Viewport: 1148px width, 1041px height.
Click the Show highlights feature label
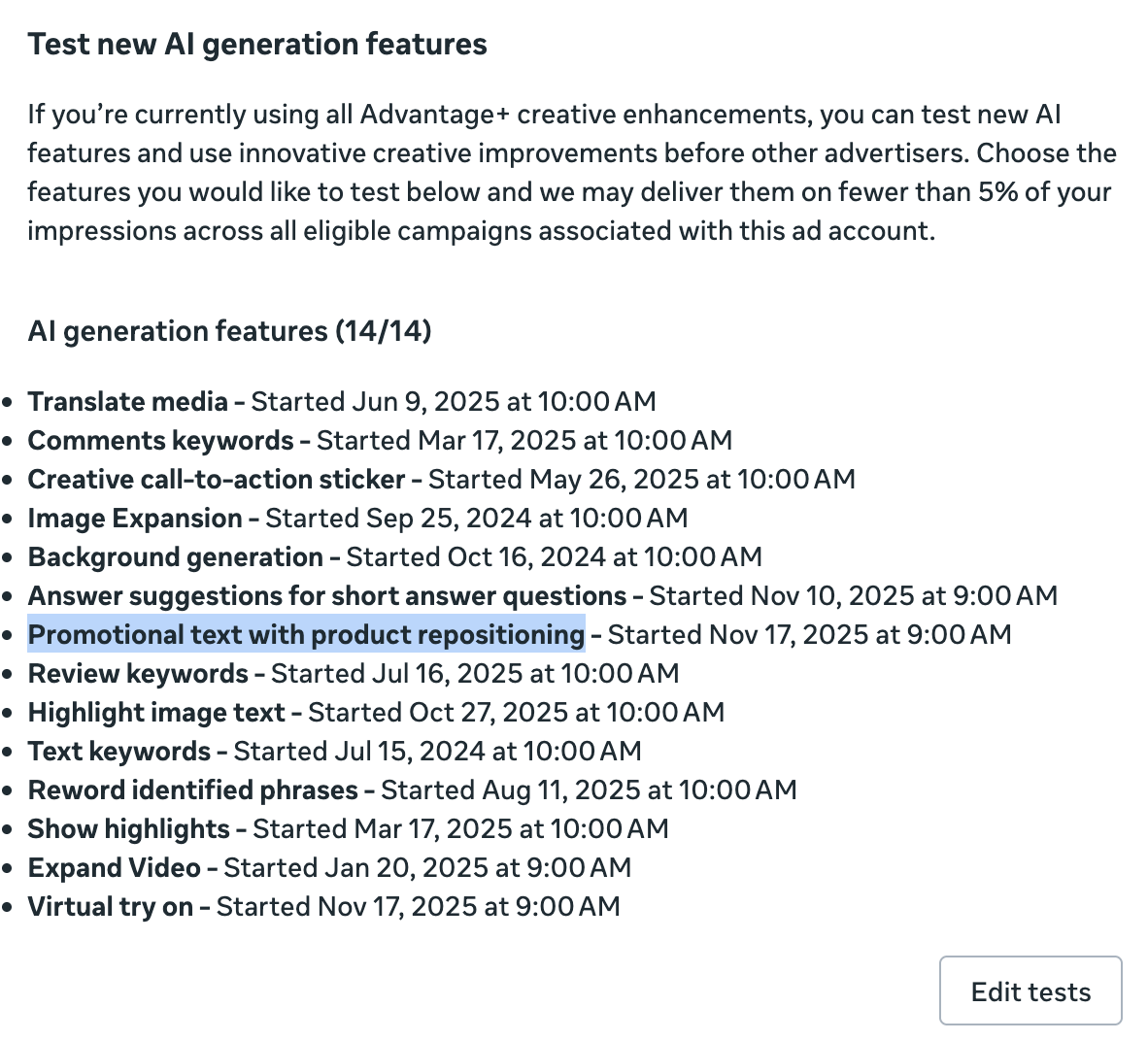tap(128, 829)
